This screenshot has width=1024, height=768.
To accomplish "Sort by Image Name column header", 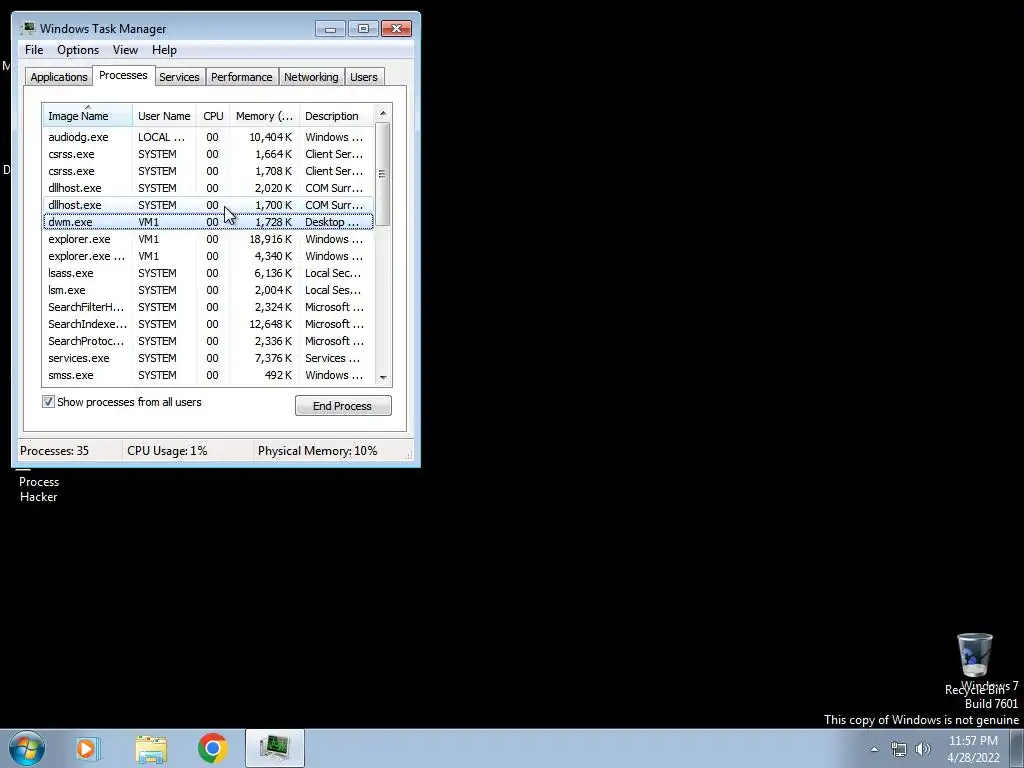I will [88, 116].
